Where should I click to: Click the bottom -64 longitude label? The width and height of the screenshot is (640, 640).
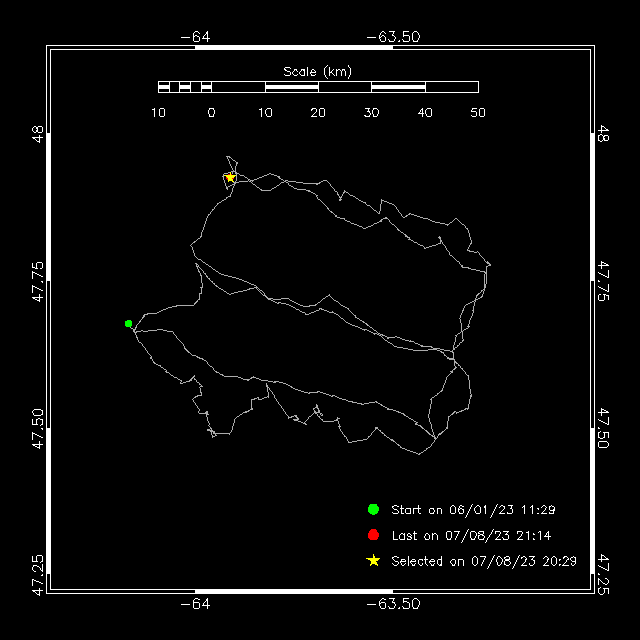point(196,604)
